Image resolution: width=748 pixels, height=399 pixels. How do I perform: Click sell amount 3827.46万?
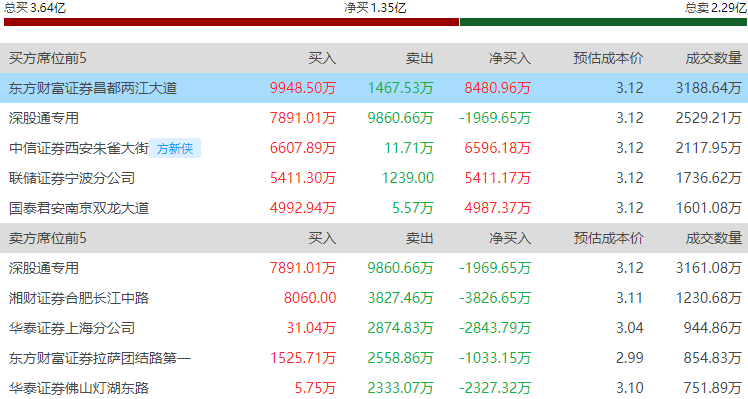coord(401,298)
